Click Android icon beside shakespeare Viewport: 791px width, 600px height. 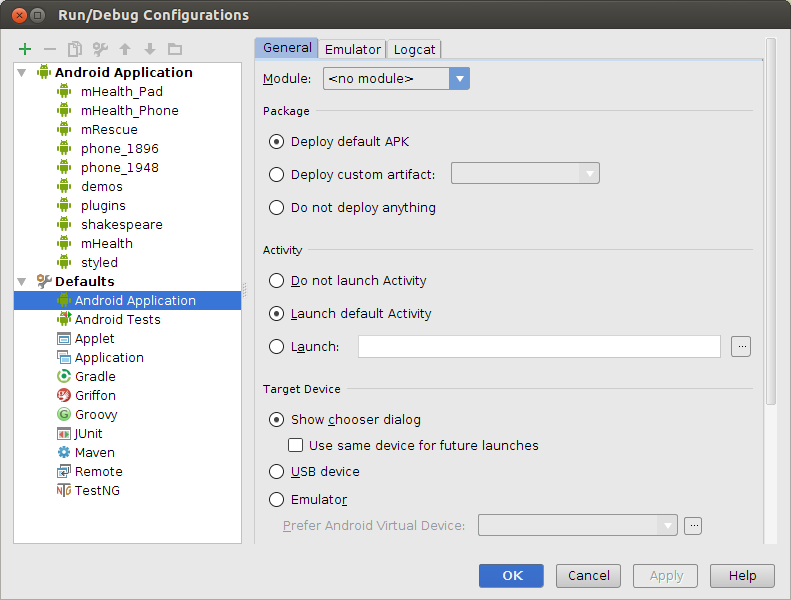point(64,225)
